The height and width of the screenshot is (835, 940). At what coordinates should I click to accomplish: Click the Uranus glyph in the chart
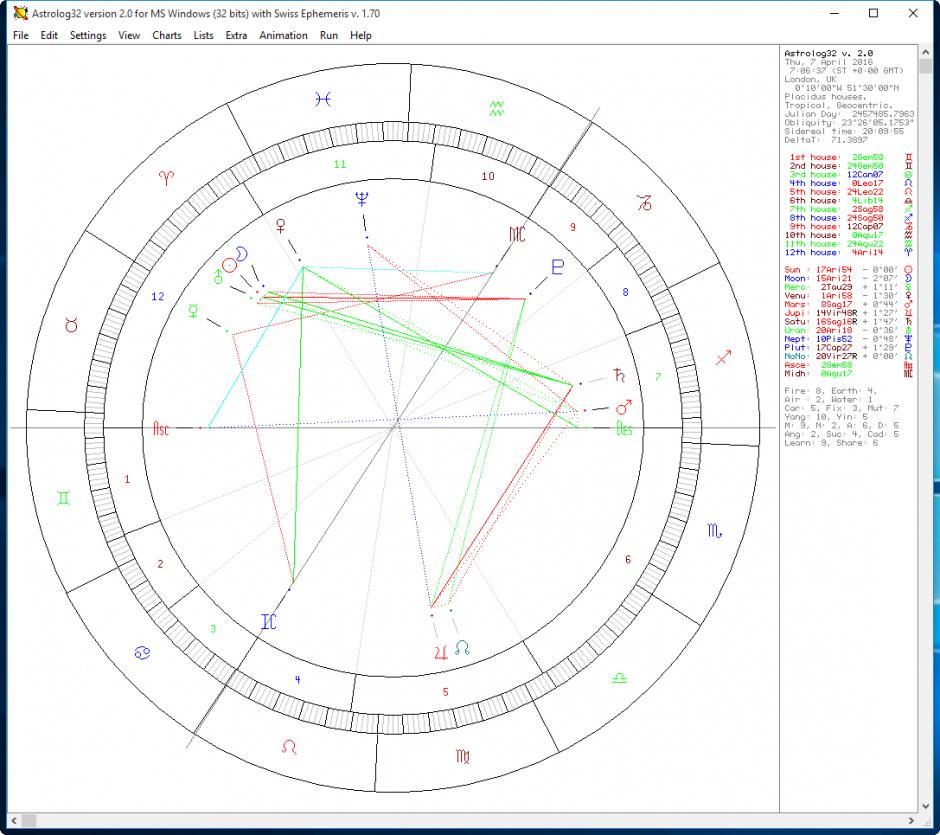[x=218, y=276]
